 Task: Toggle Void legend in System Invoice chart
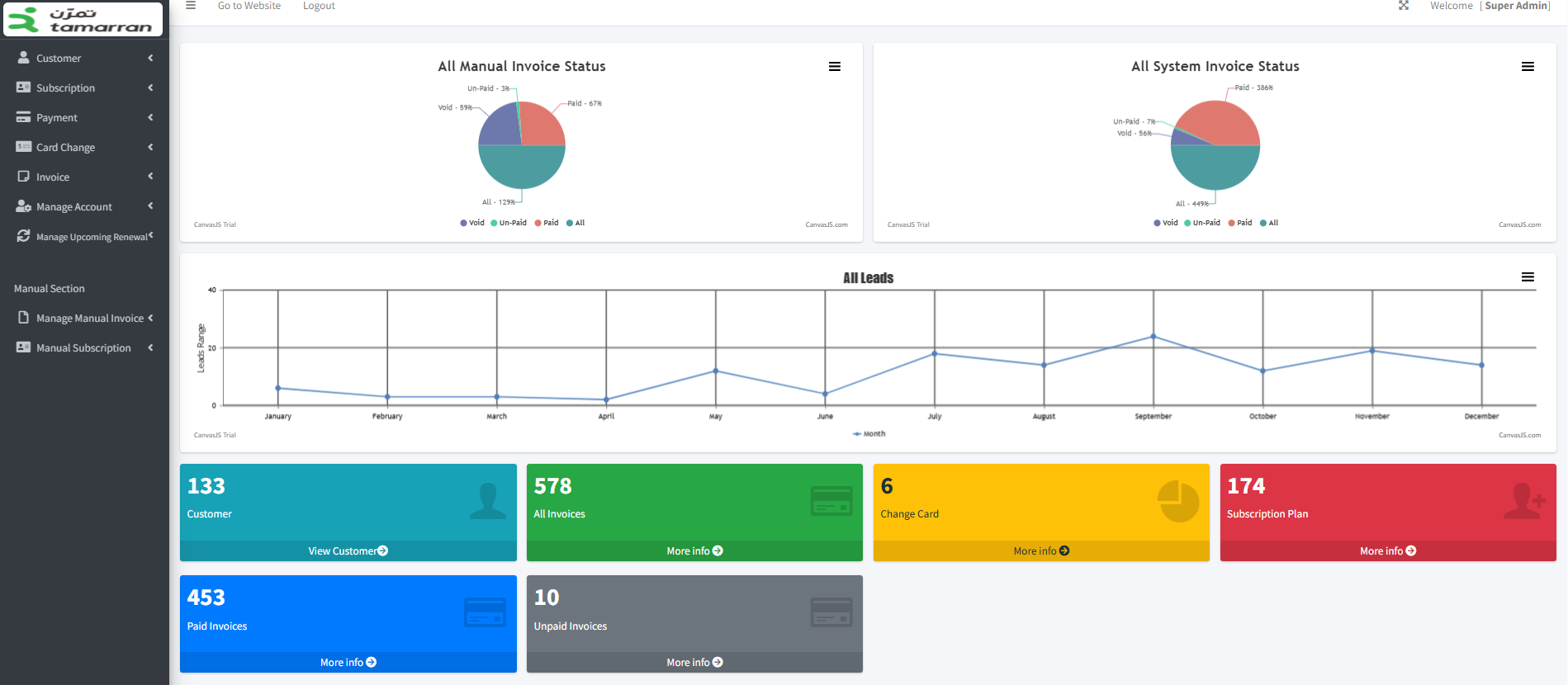pyautogui.click(x=1166, y=223)
